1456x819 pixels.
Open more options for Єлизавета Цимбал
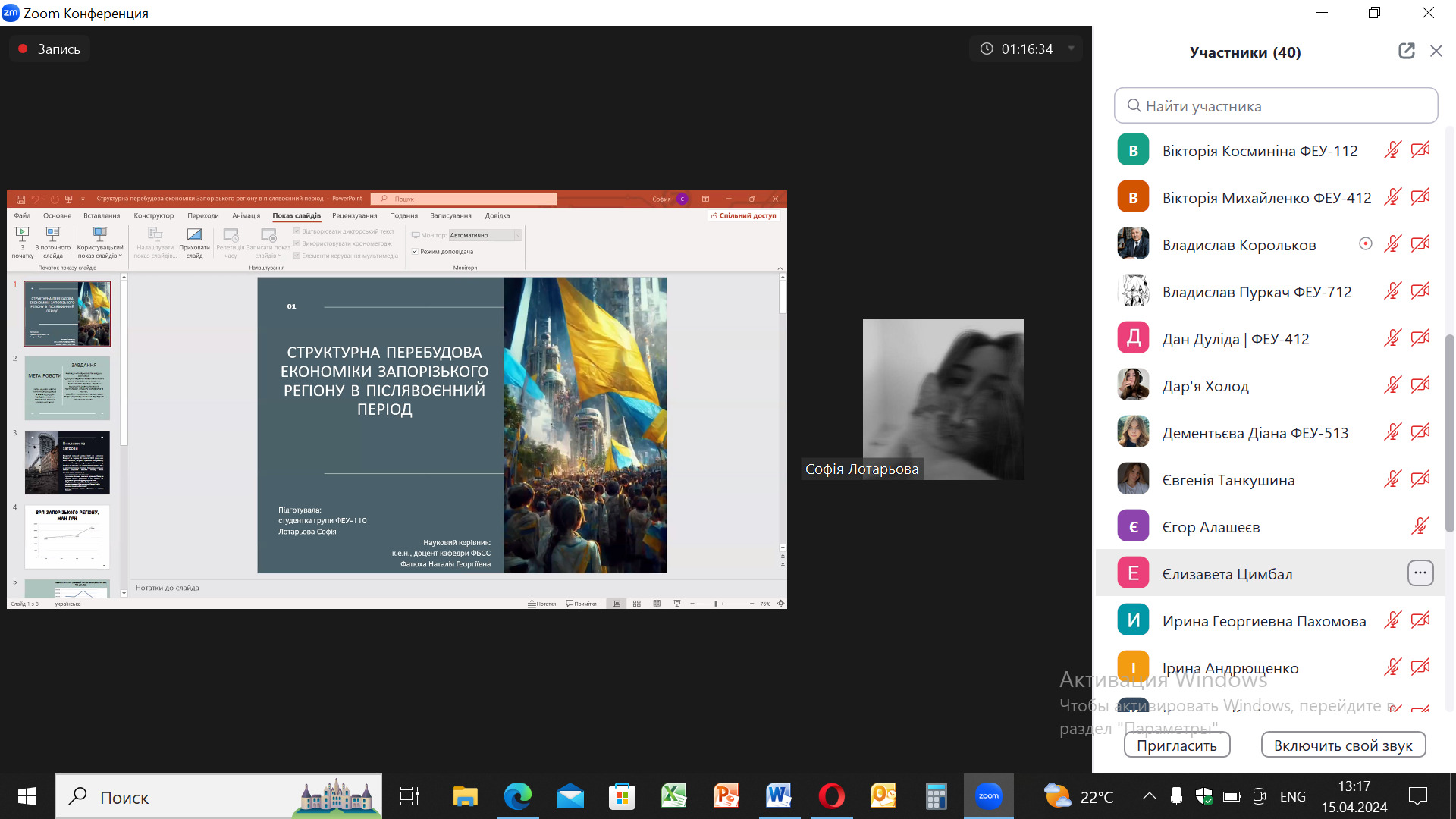pos(1420,573)
